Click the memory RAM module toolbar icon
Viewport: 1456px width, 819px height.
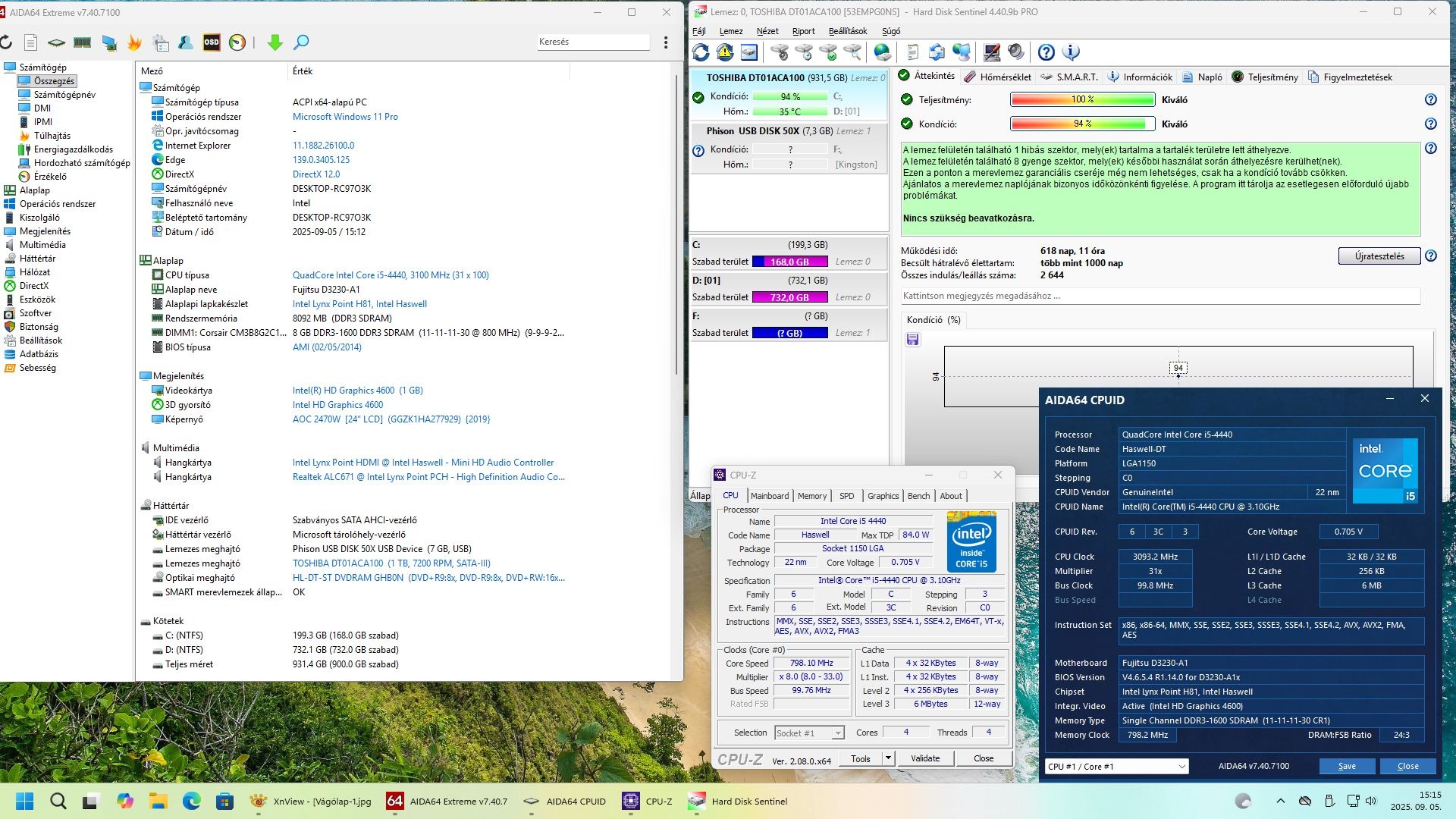(83, 42)
